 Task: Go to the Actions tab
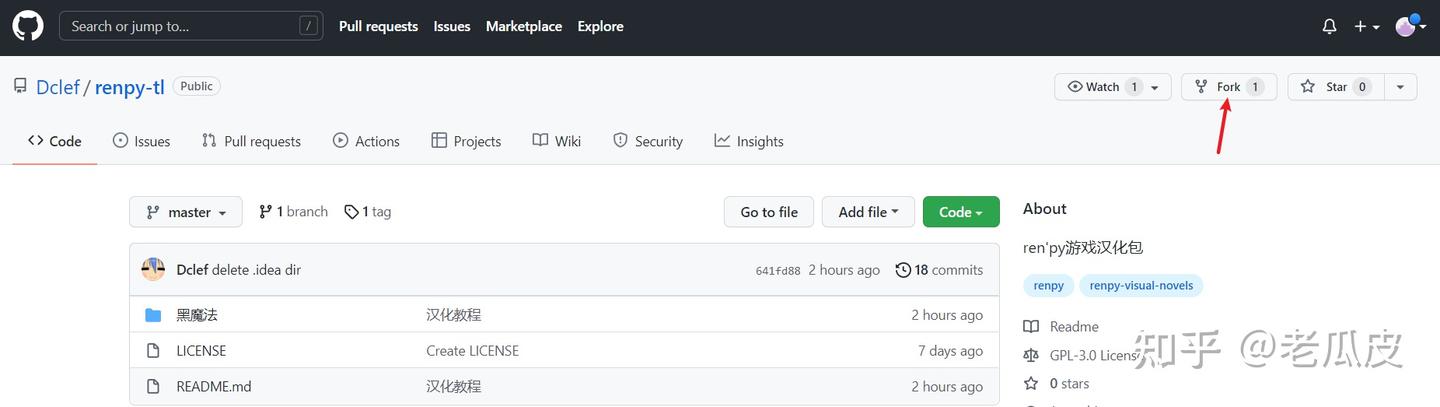(x=366, y=141)
